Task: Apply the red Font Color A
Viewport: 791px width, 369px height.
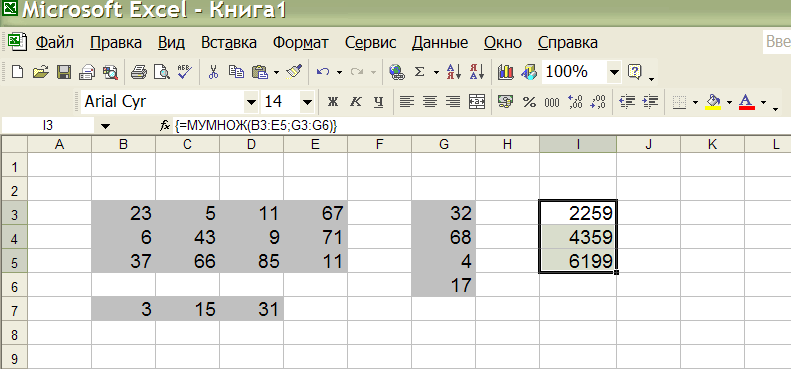Action: coord(747,101)
